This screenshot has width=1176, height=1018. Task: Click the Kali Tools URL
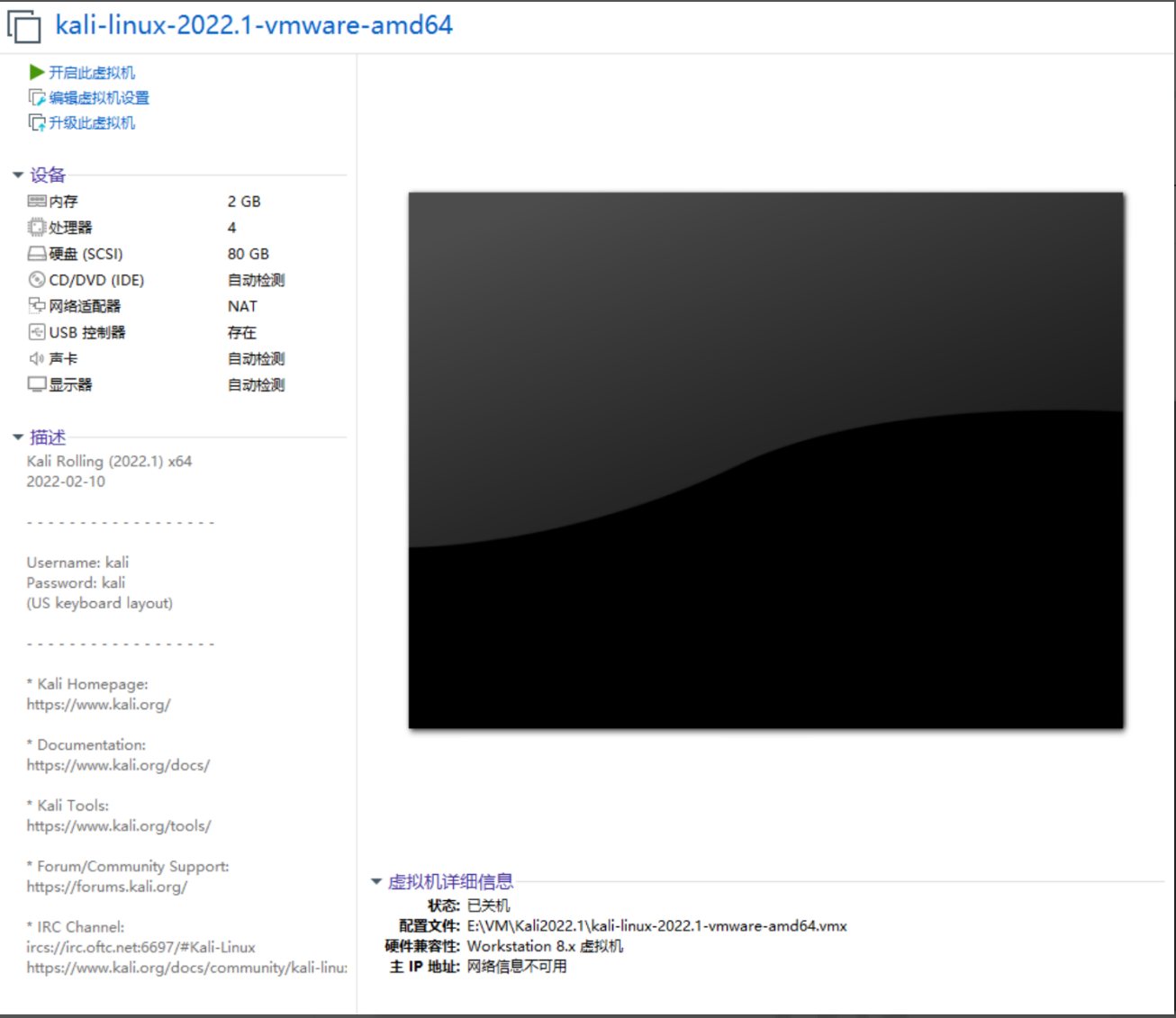click(118, 825)
